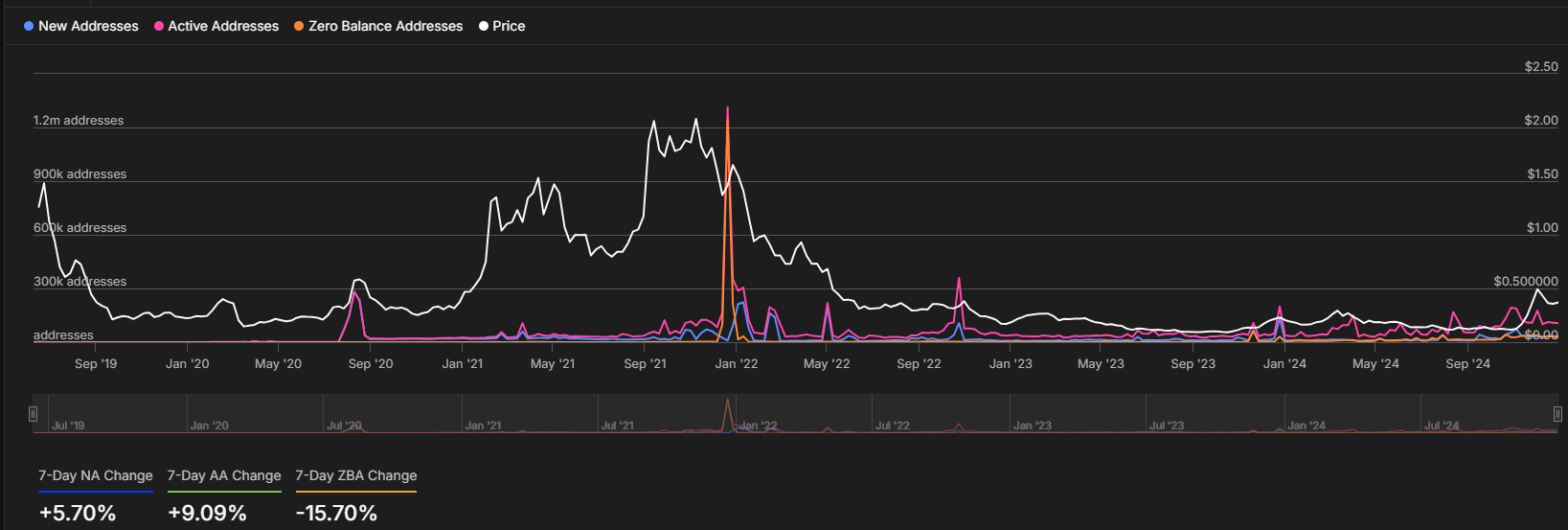Click Jul '24 in the range navigator
This screenshot has width=1568, height=530.
[x=1442, y=426]
